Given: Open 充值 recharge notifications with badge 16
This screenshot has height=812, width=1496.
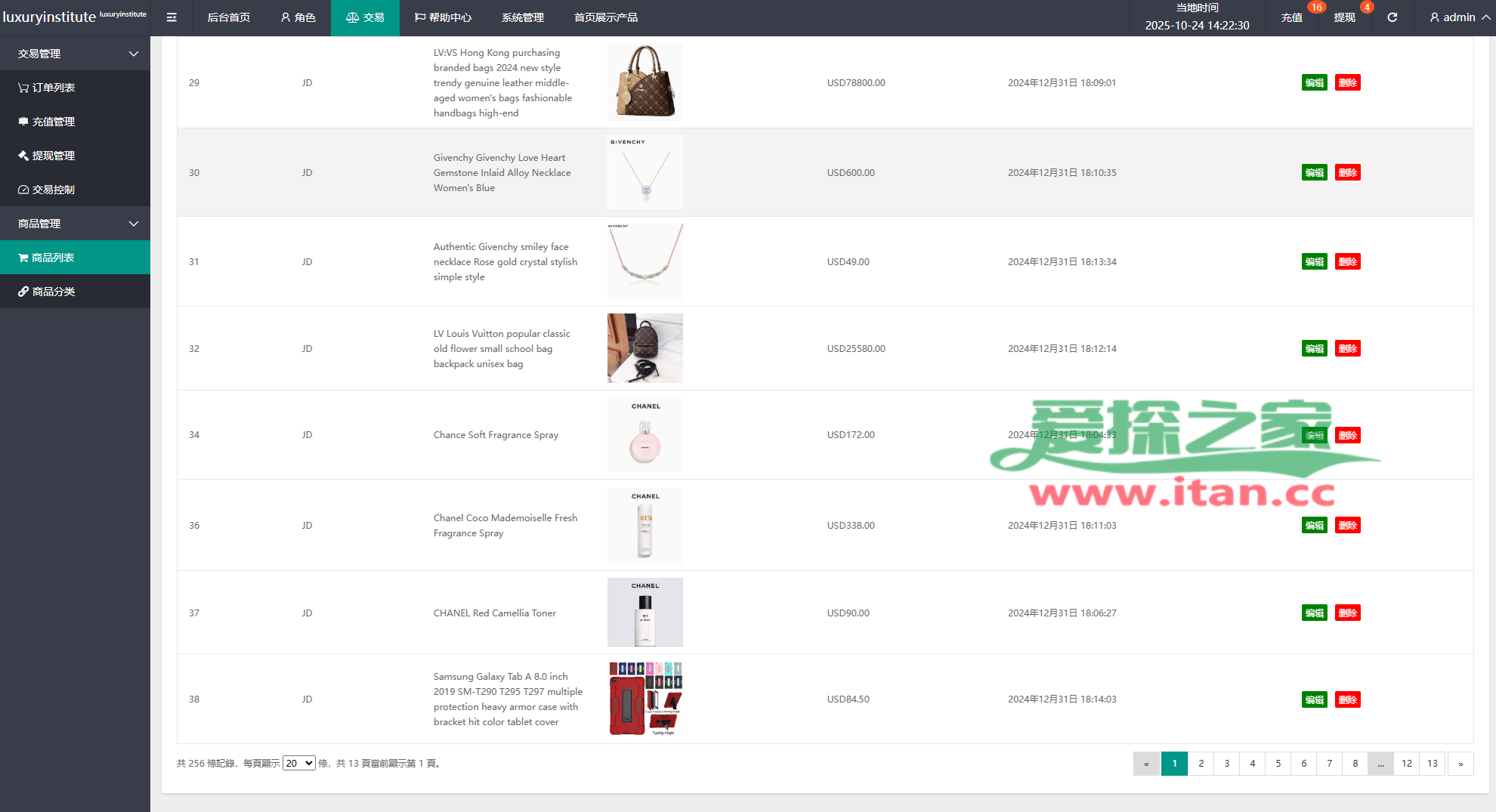Looking at the screenshot, I should click(1292, 17).
